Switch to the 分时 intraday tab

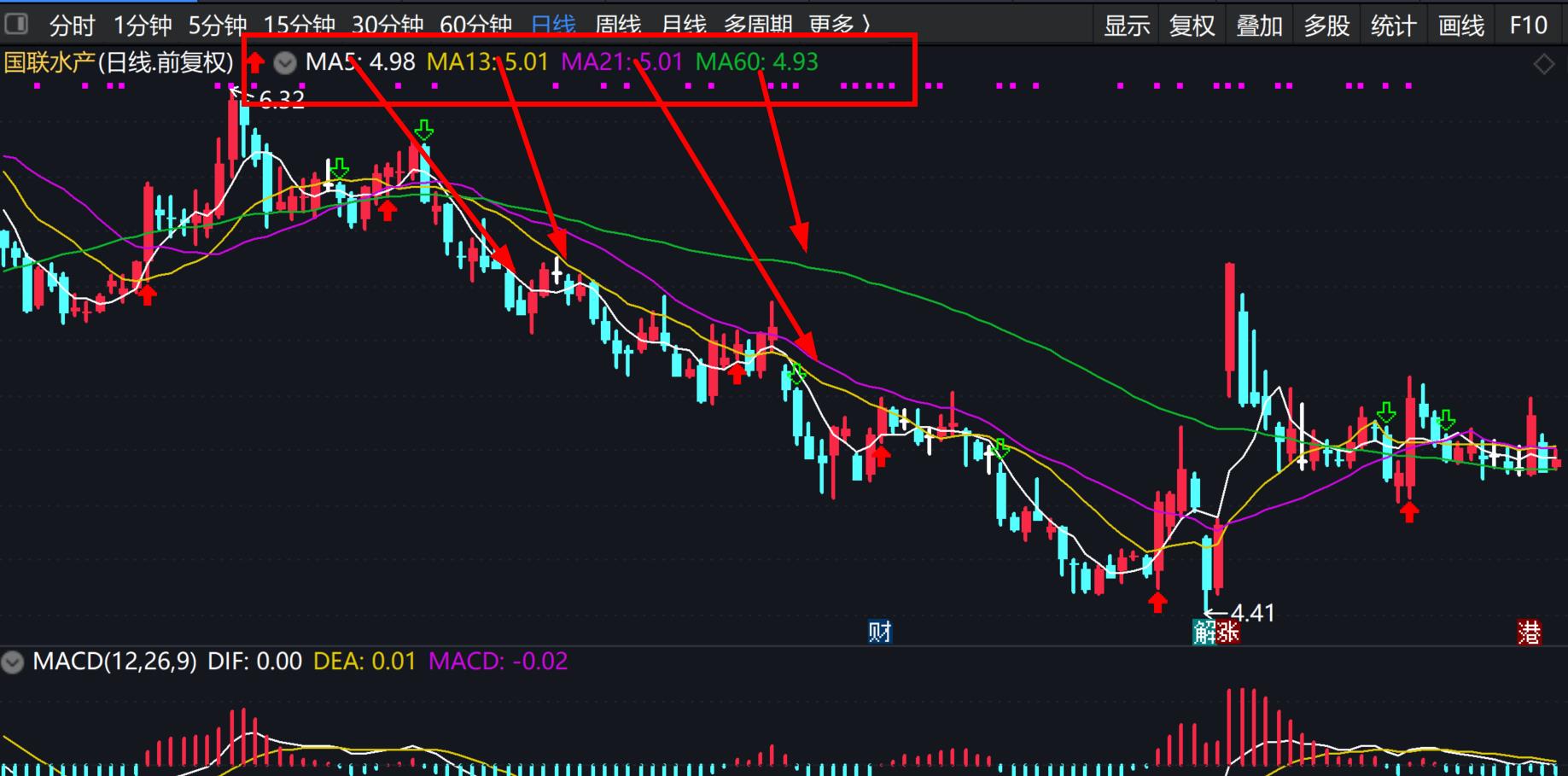[x=72, y=25]
